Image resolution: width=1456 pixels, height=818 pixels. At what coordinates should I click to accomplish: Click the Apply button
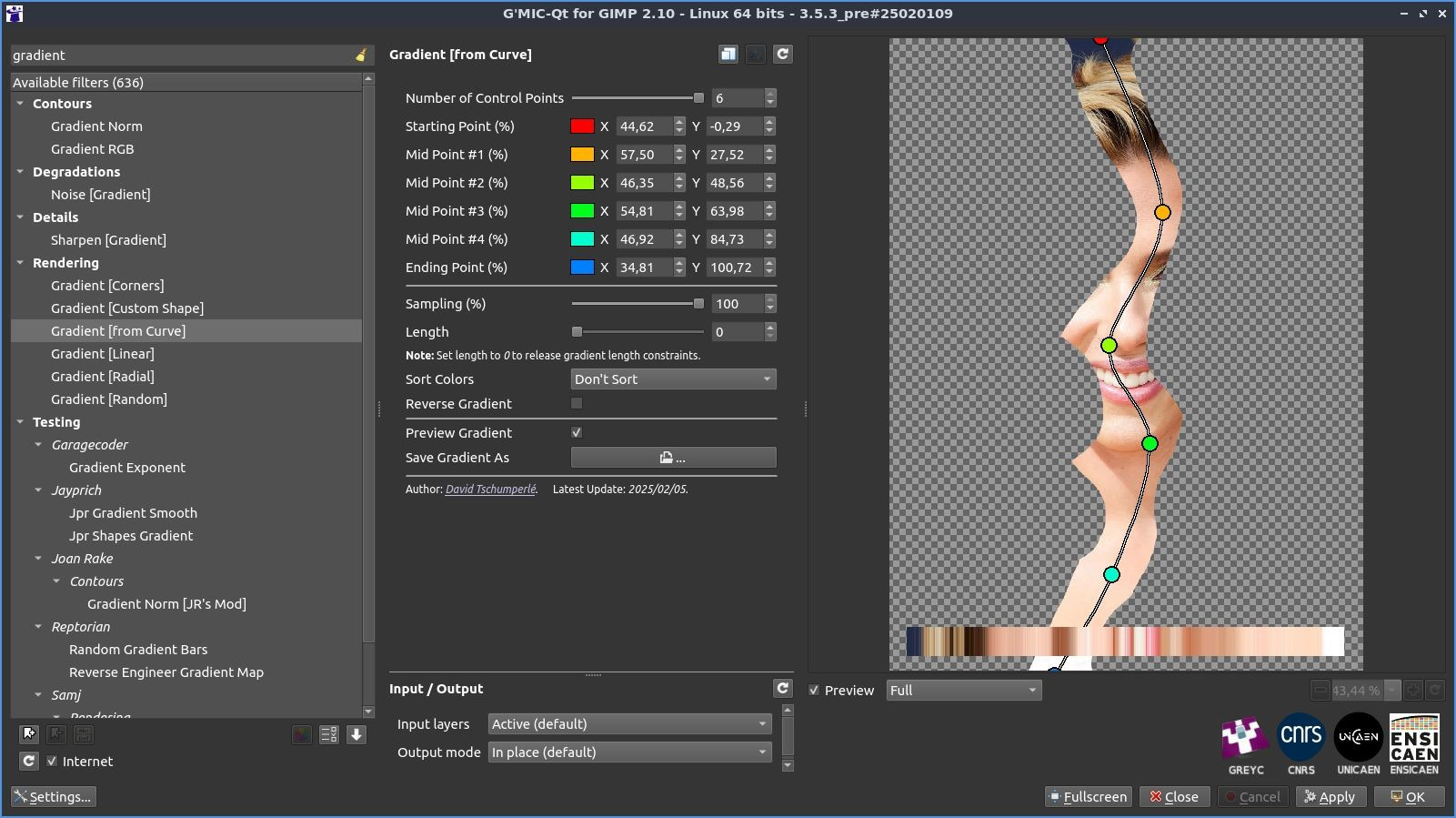[1330, 797]
